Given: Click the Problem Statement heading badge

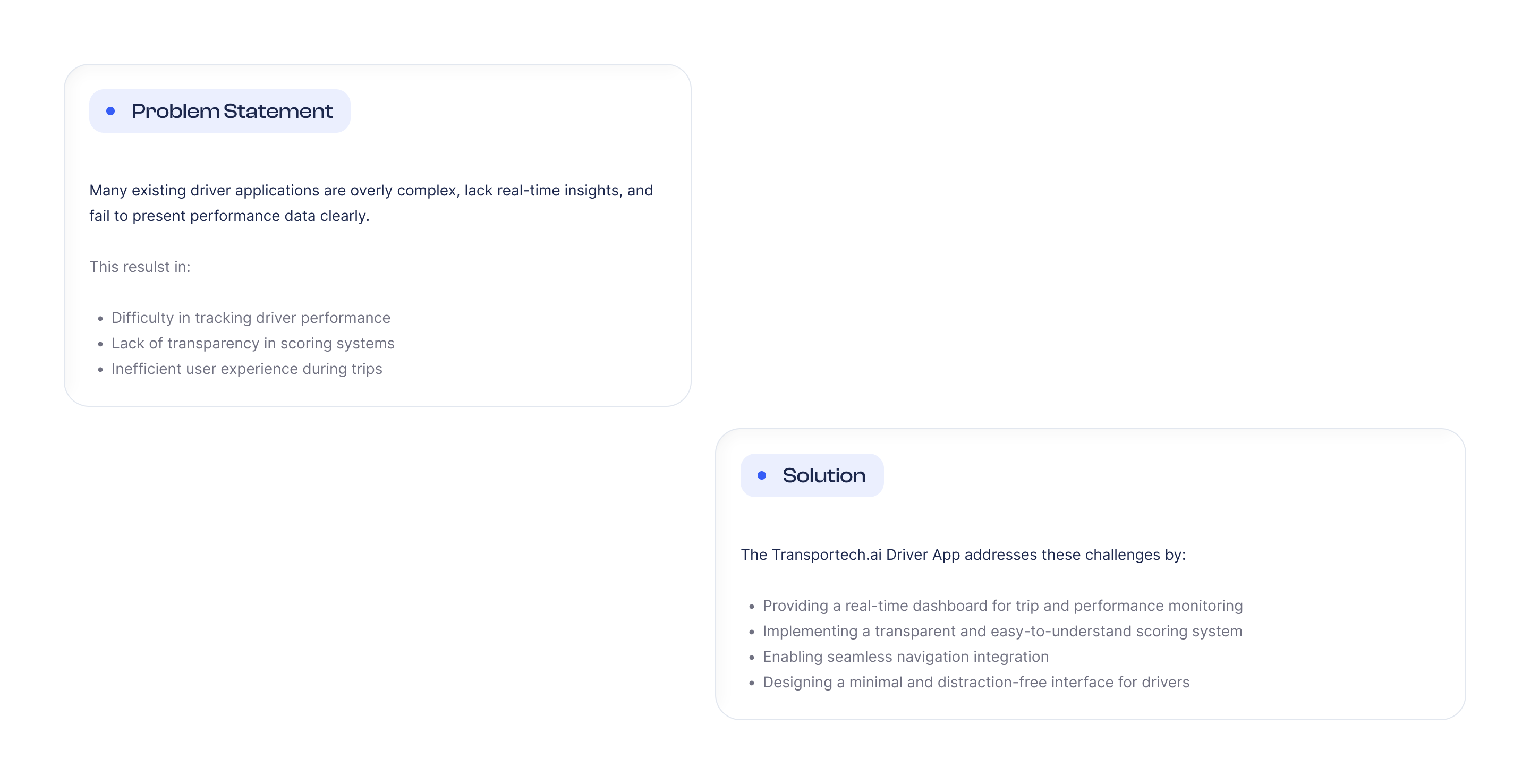Looking at the screenshot, I should (220, 111).
